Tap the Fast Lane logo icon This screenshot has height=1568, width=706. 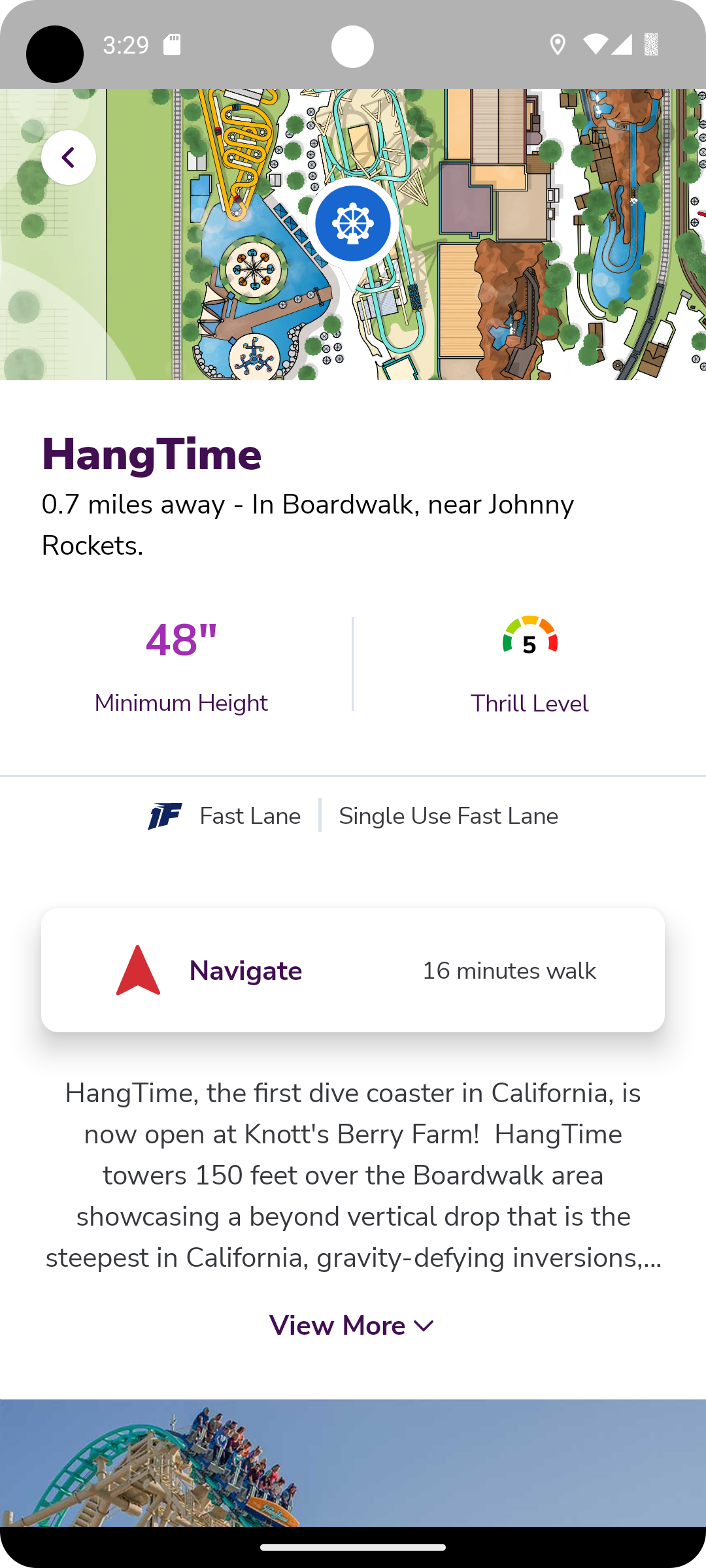pyautogui.click(x=165, y=816)
